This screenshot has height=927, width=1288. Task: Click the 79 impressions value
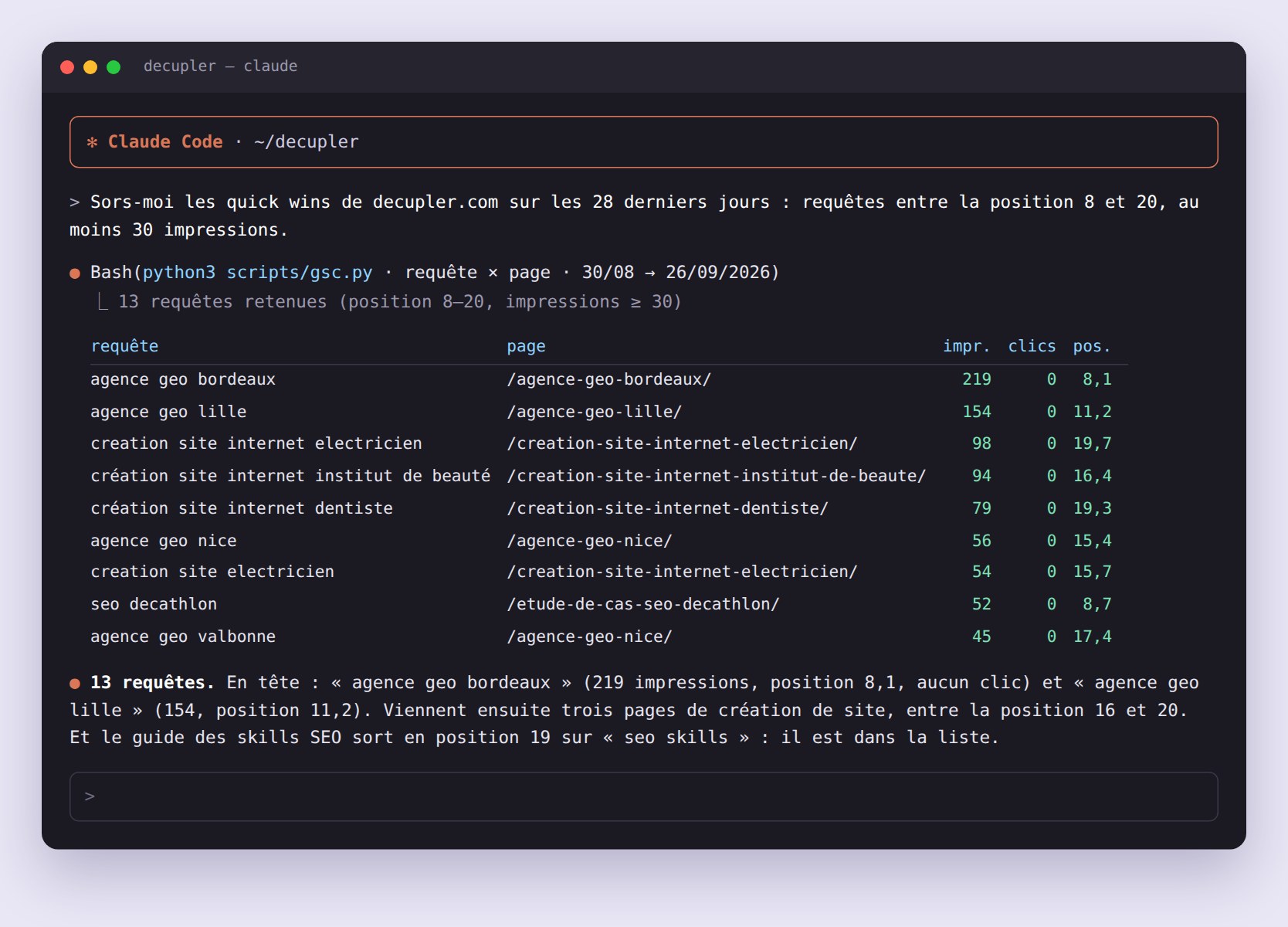click(x=981, y=508)
